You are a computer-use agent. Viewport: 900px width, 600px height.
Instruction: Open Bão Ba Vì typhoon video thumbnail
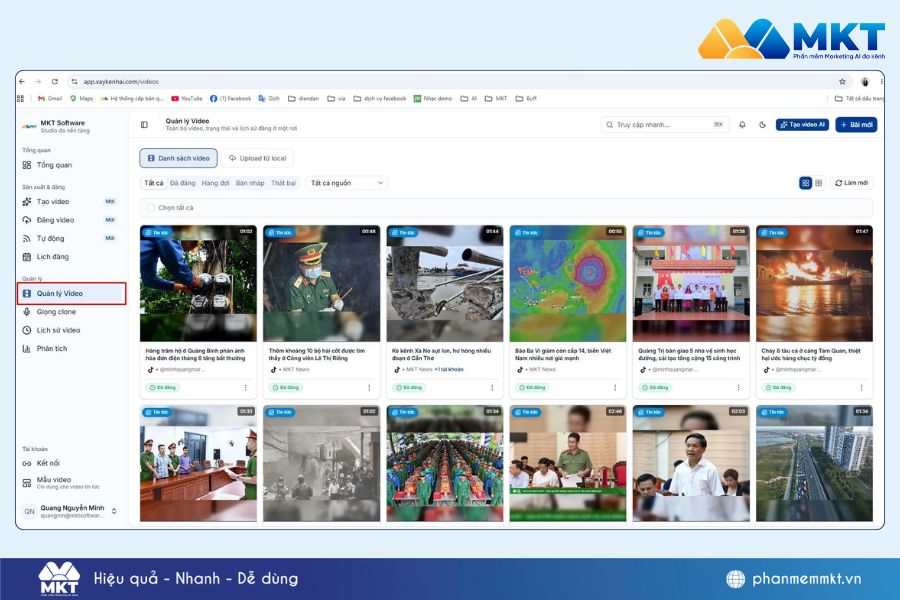[568, 284]
